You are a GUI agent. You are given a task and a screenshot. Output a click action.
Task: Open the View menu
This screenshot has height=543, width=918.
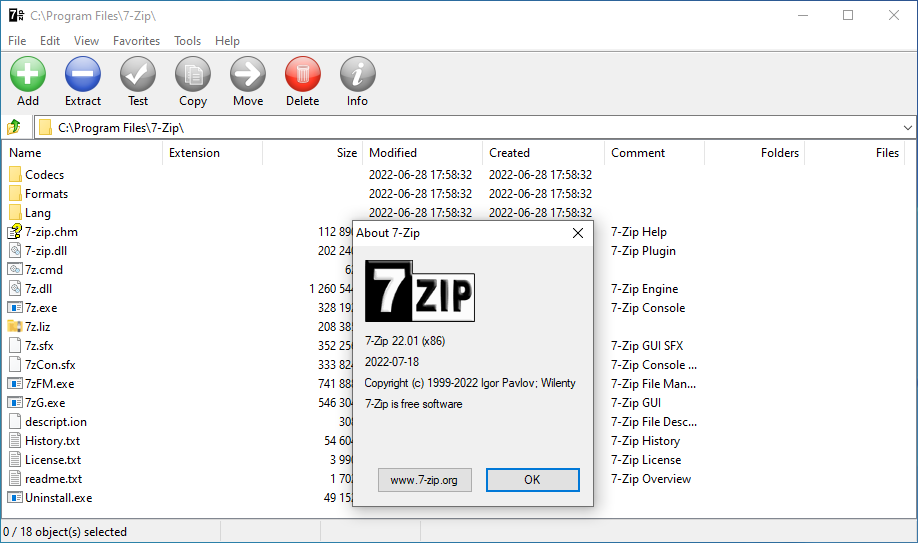86,41
